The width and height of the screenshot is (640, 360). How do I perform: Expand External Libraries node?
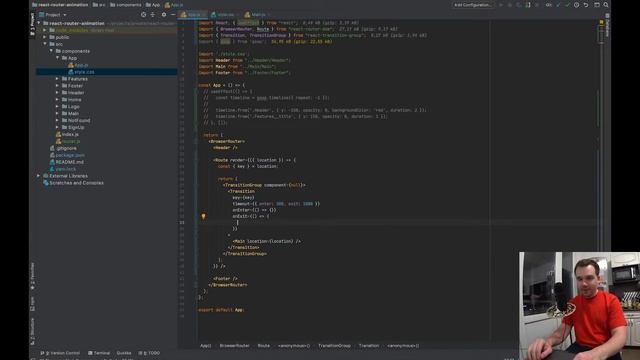pos(39,176)
